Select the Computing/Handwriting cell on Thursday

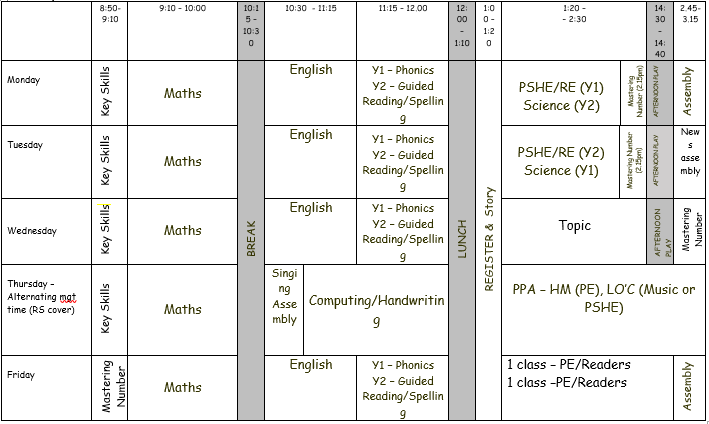point(376,310)
